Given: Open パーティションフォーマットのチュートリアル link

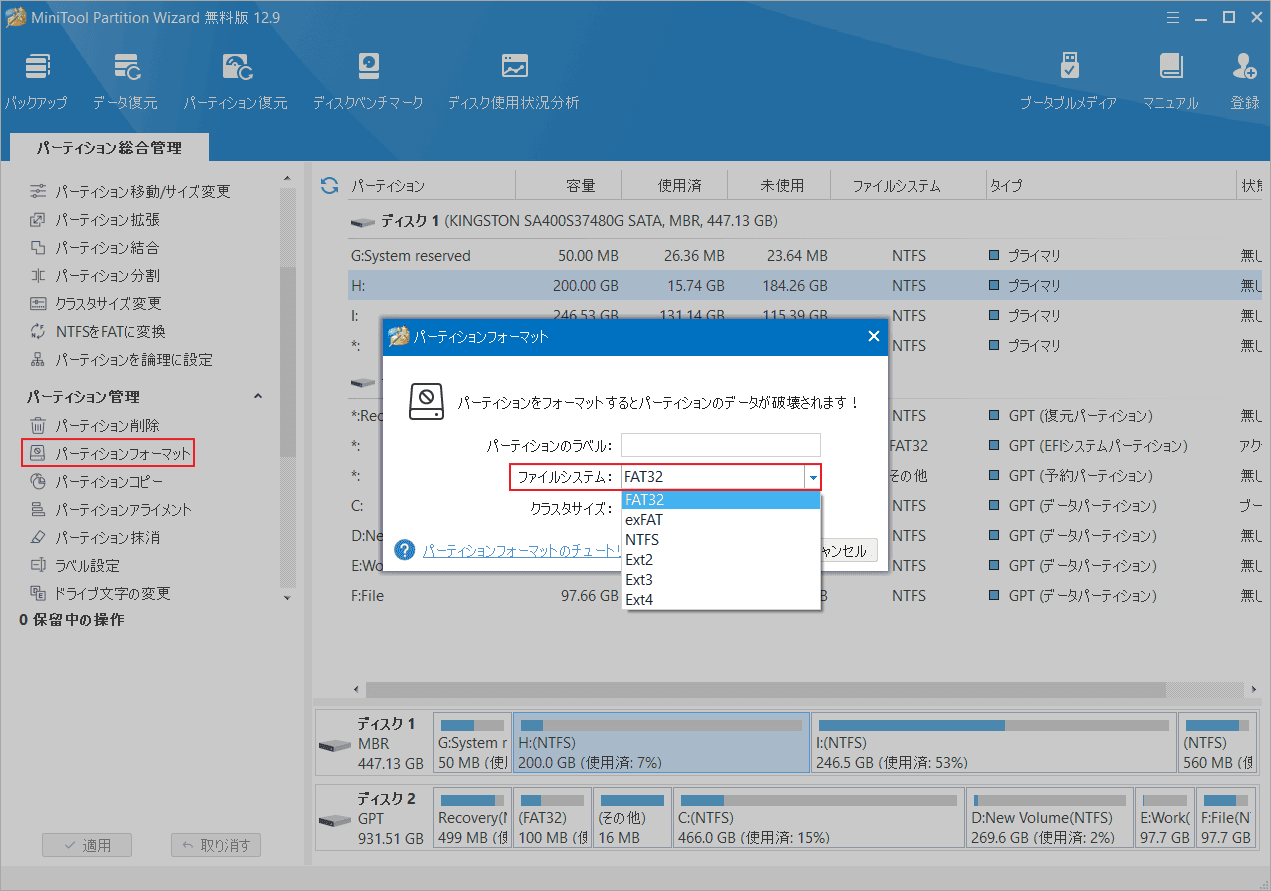Looking at the screenshot, I should click(x=522, y=551).
